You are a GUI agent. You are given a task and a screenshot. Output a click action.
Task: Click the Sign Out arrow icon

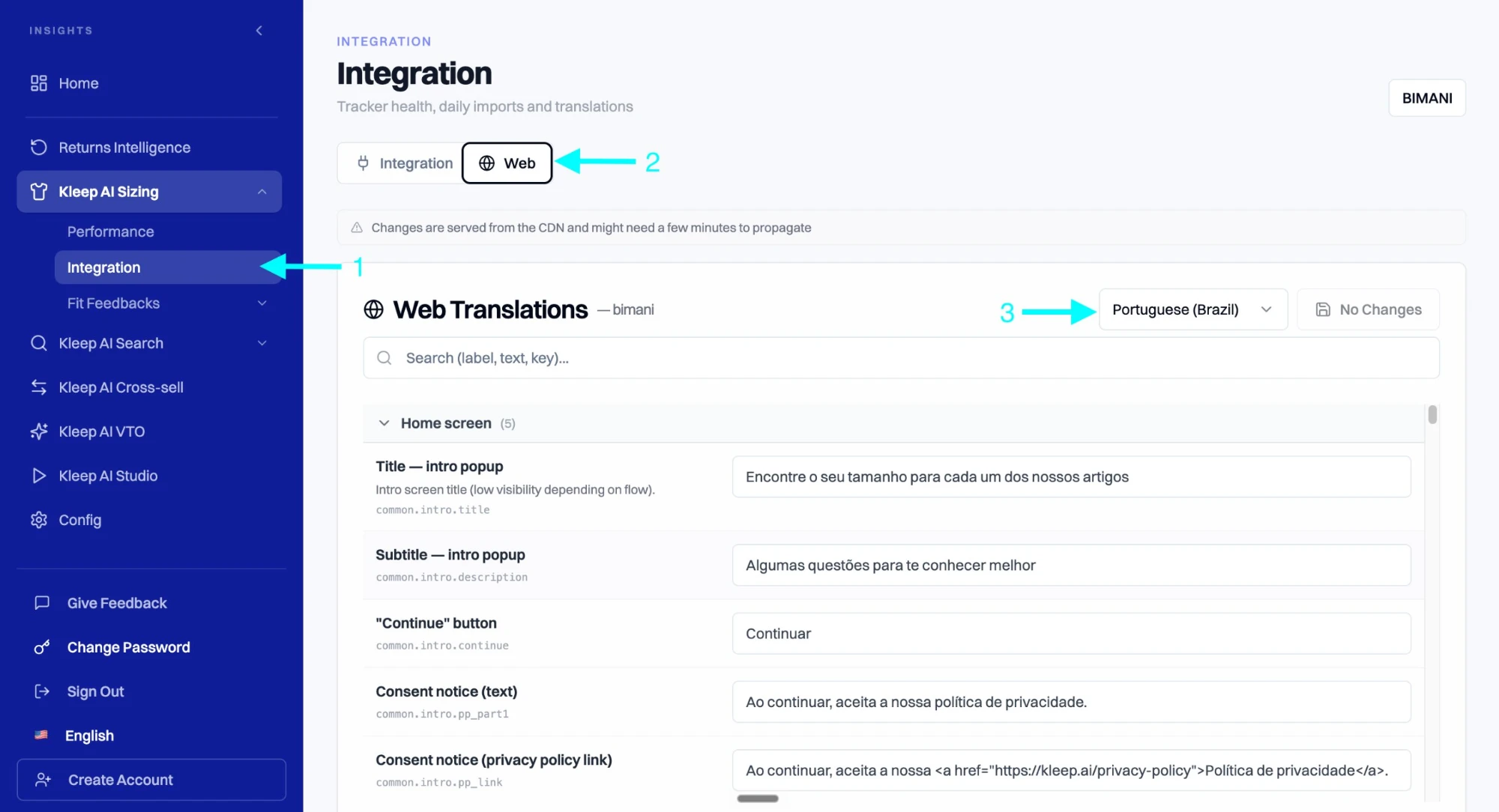[42, 691]
